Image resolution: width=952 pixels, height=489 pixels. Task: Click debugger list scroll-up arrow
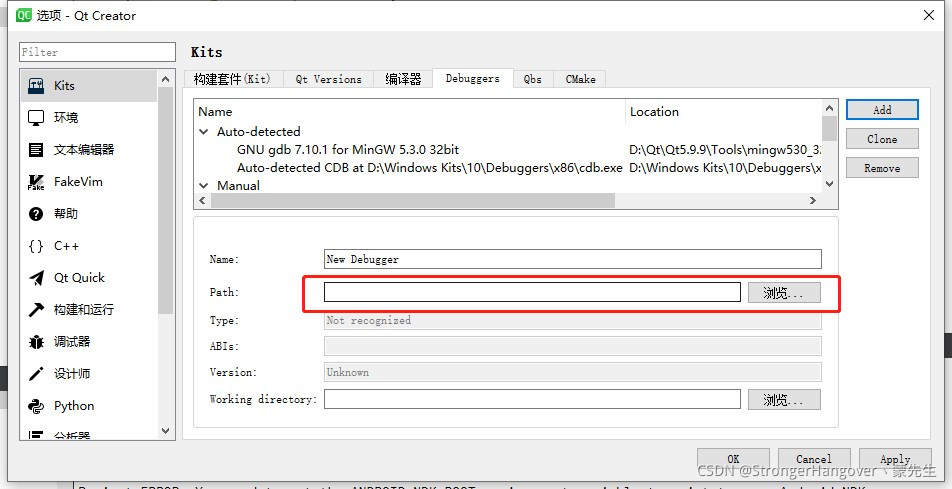pos(829,108)
